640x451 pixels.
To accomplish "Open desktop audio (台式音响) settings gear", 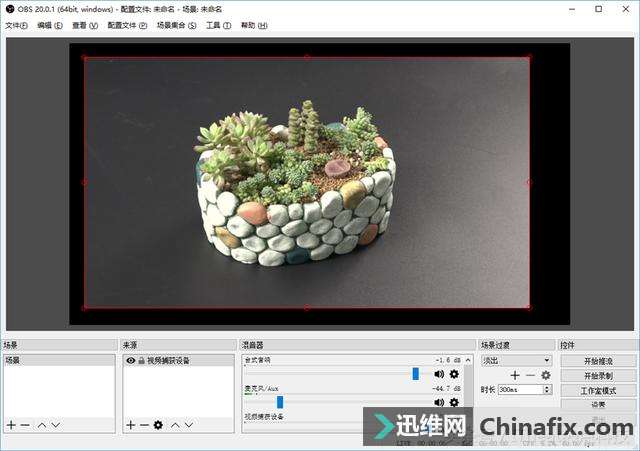I will [x=454, y=374].
